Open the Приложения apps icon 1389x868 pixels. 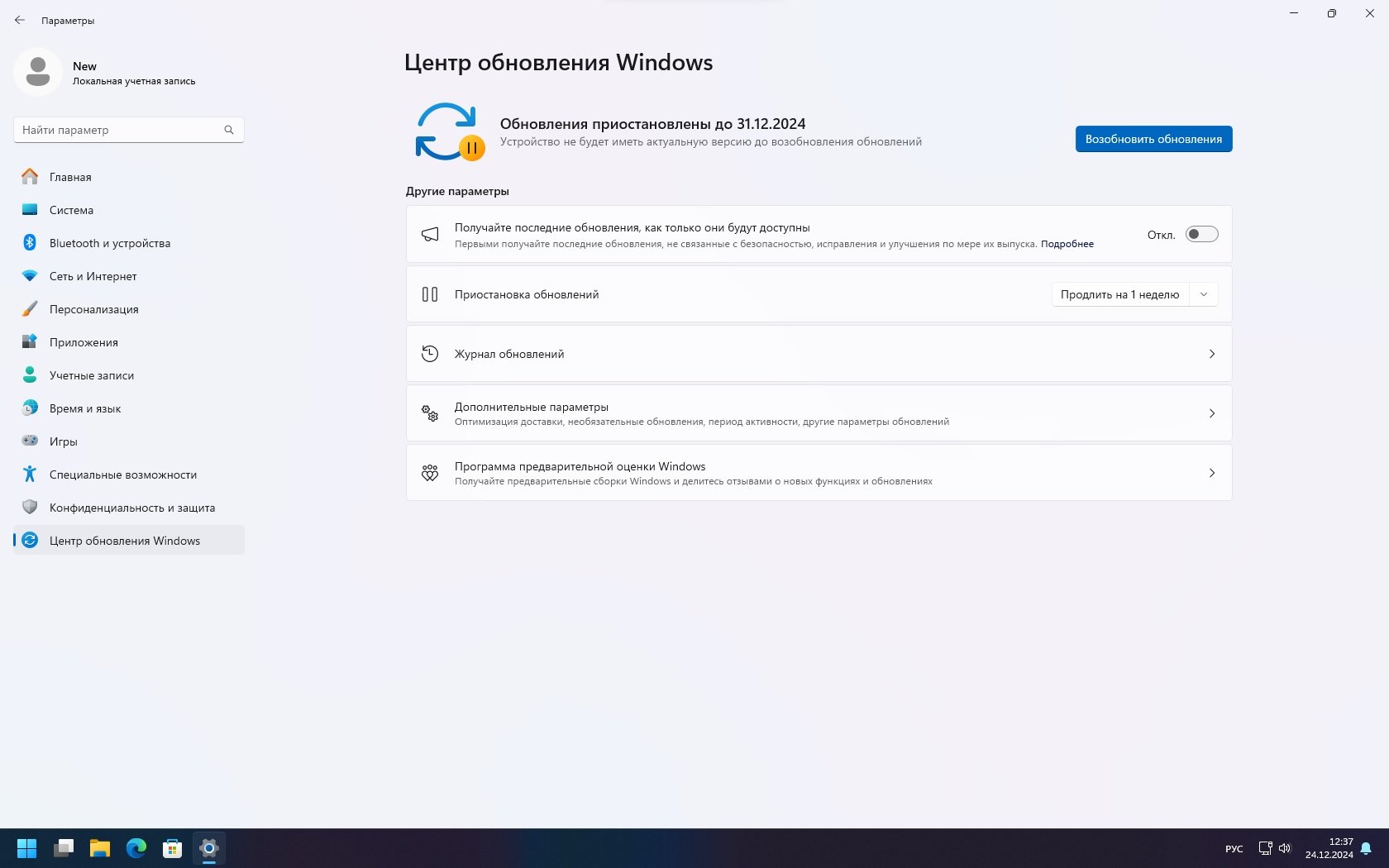30,341
